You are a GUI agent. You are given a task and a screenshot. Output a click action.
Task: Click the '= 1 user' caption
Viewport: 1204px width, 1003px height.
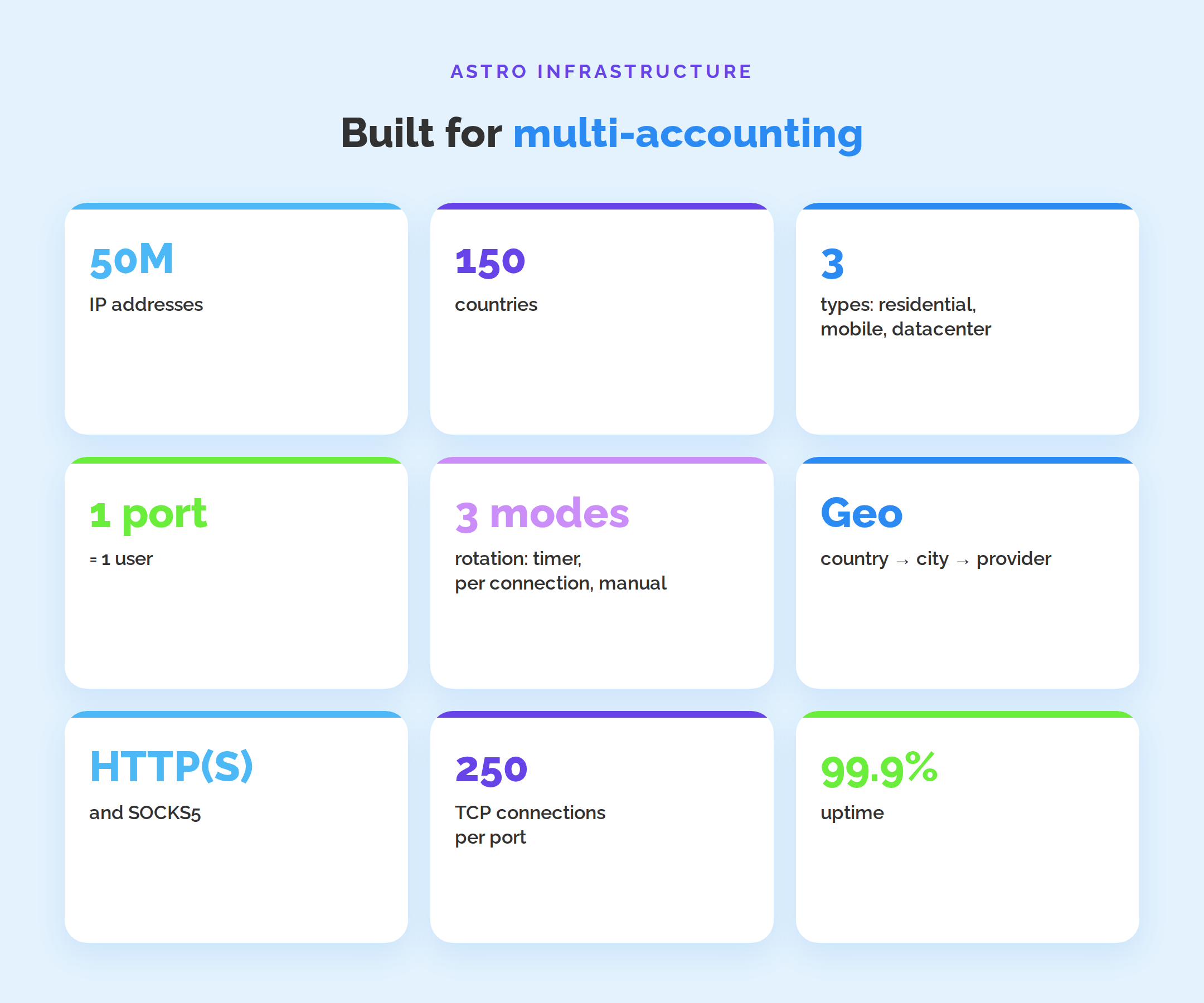pos(121,559)
